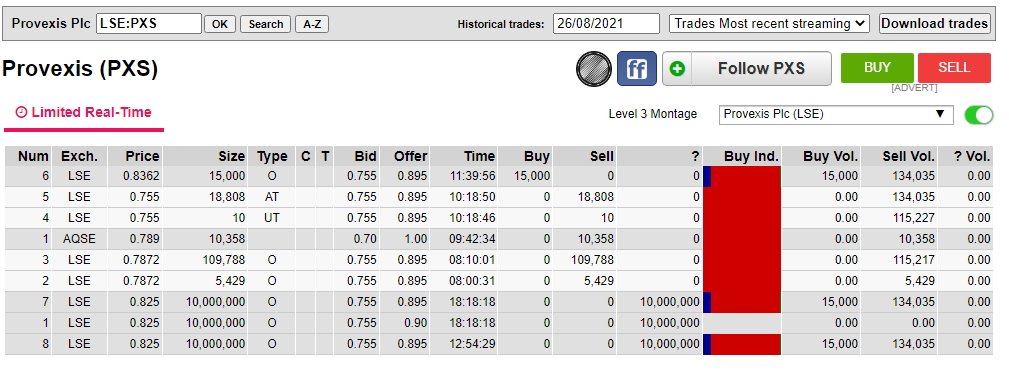Click time 12:54:29

tap(472, 345)
